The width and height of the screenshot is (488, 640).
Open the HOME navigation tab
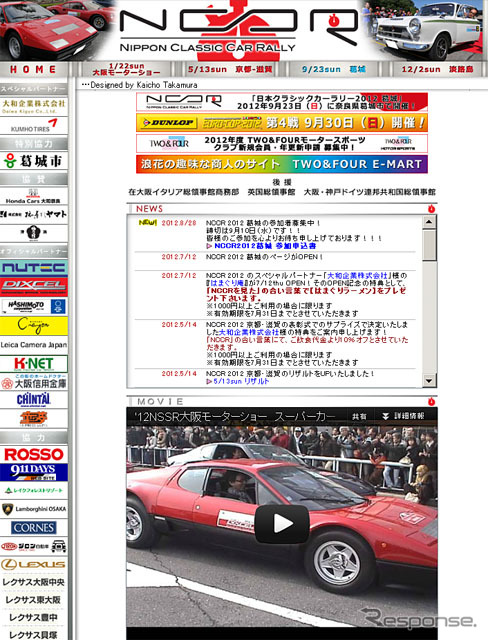(x=33, y=69)
